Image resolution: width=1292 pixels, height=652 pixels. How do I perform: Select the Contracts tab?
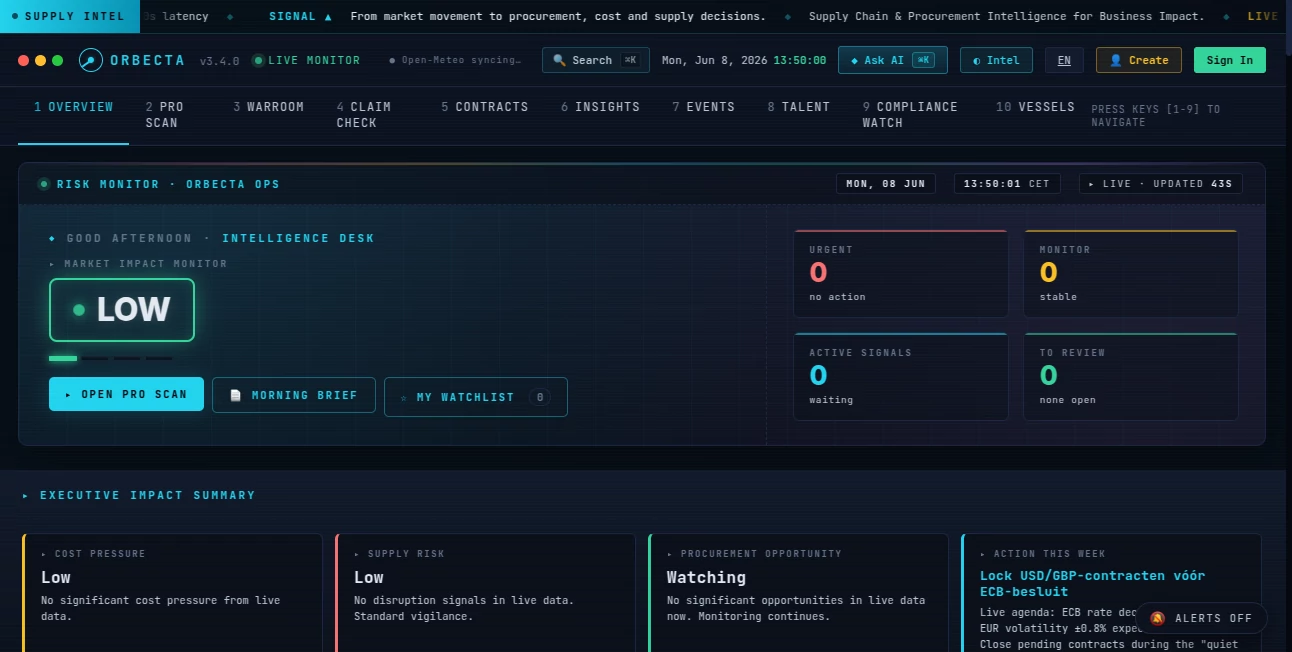[485, 107]
